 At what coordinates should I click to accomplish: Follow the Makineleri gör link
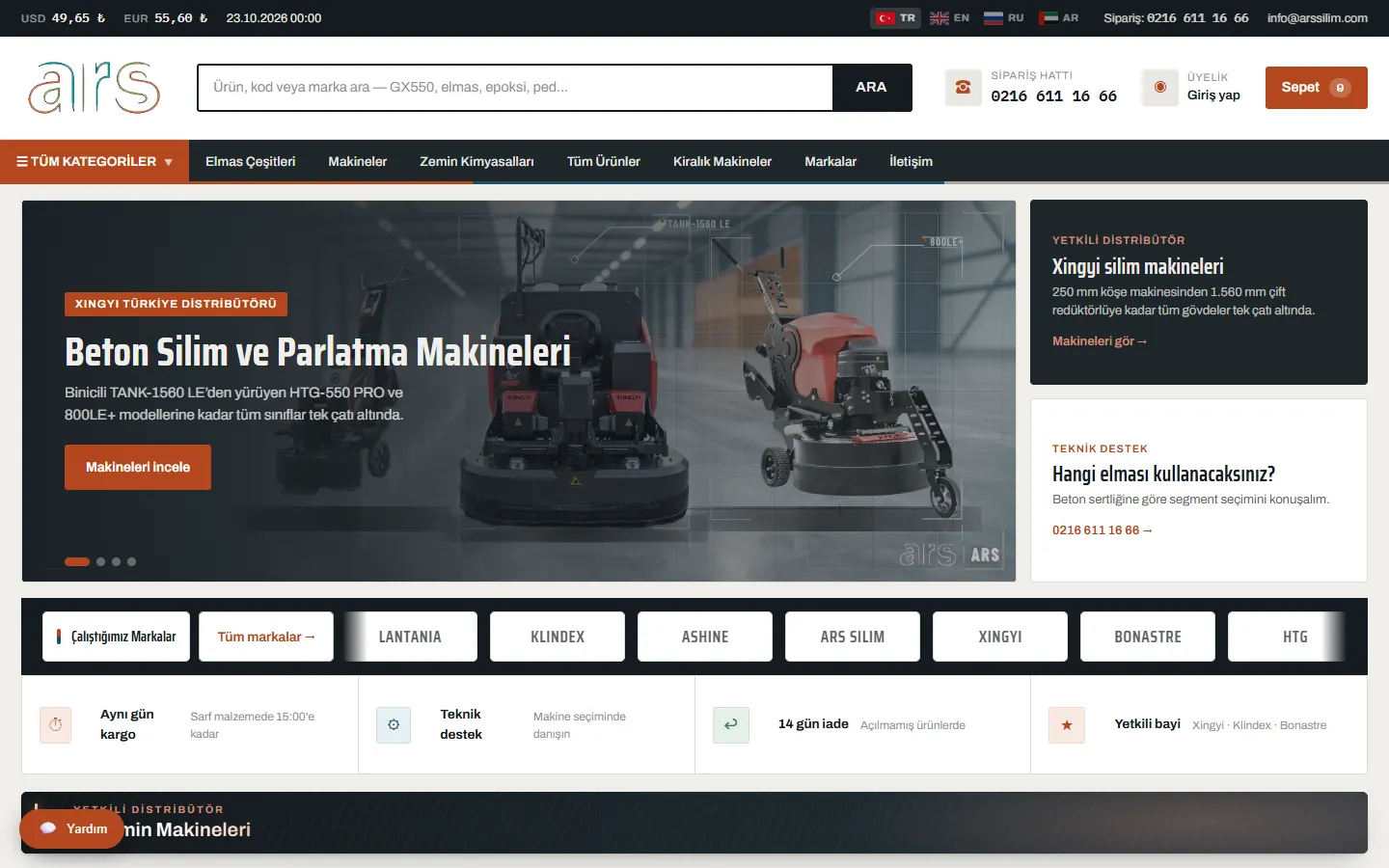(1100, 341)
